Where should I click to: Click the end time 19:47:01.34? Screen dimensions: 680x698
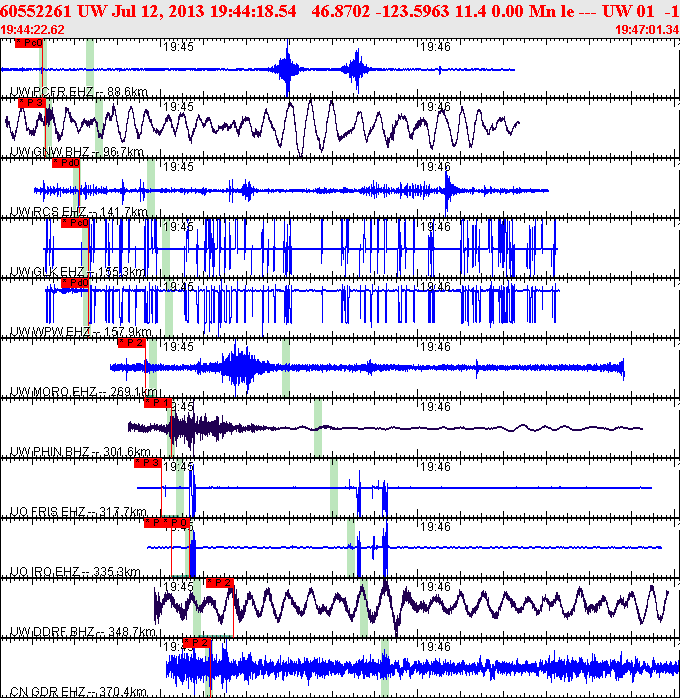coord(647,30)
